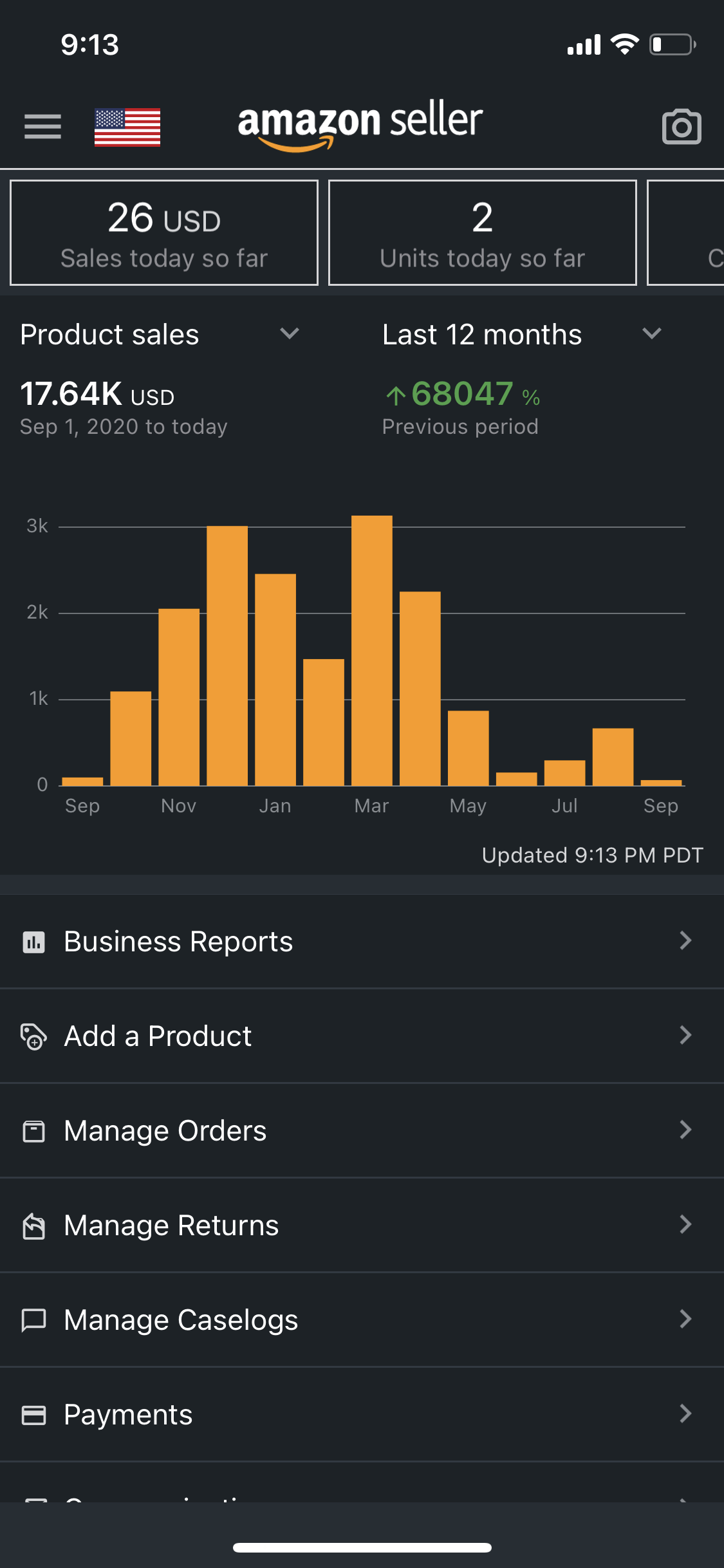This screenshot has height=1568, width=724.
Task: Open Manage Returns via its chevron arrow
Action: (685, 1224)
